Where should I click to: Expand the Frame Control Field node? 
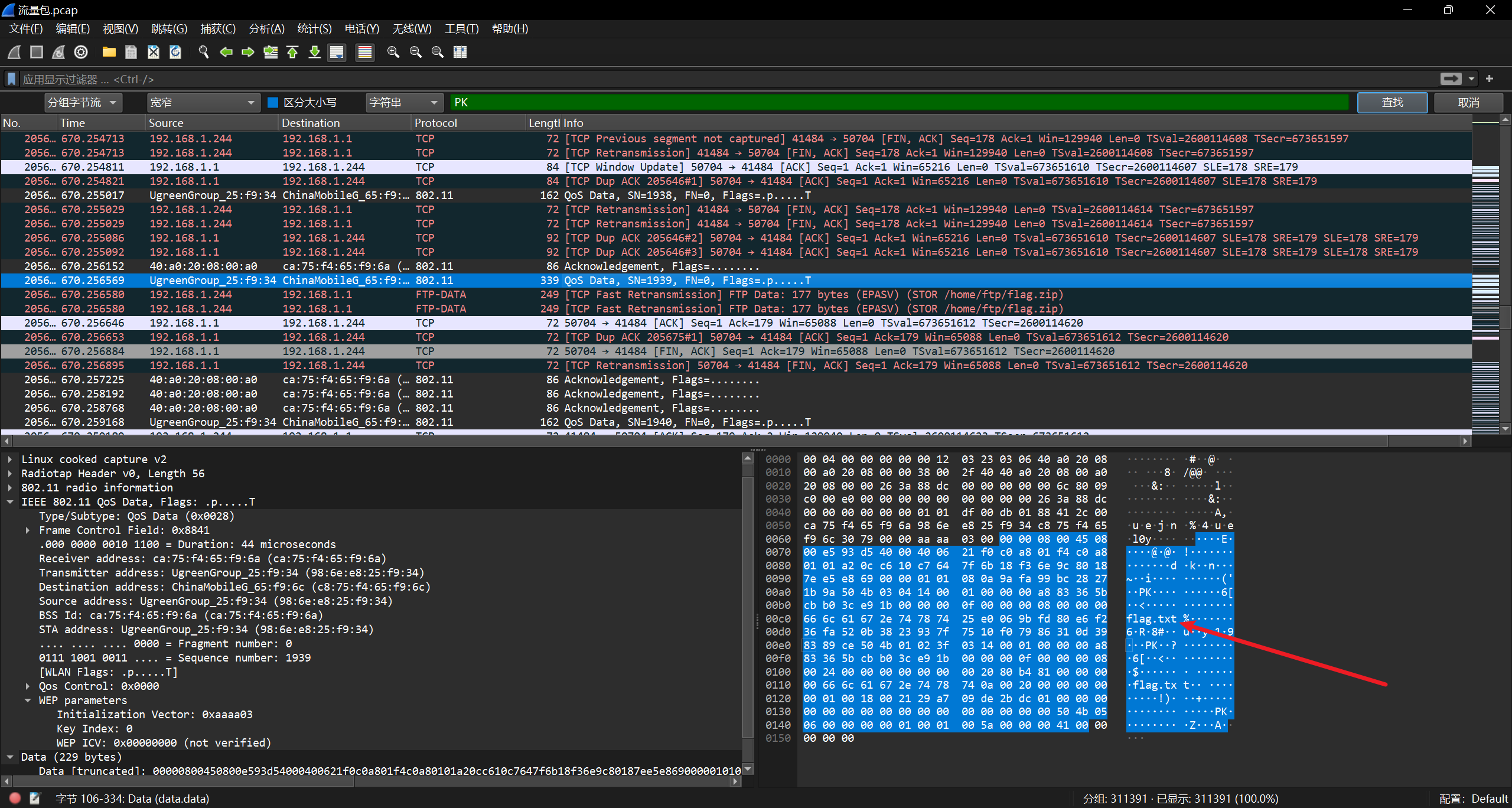[x=28, y=530]
